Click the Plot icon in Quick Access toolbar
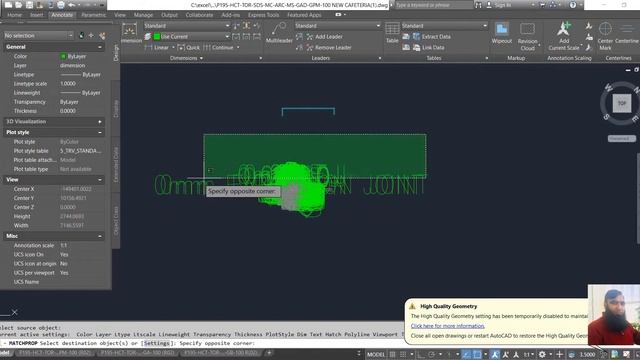The image size is (640, 360). coord(61,5)
